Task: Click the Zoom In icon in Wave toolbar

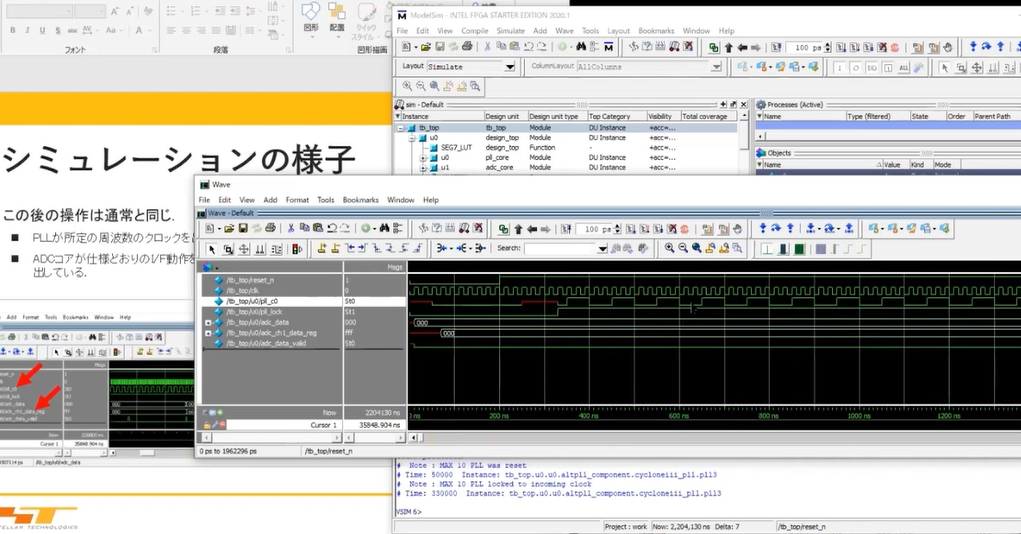Action: (x=669, y=248)
